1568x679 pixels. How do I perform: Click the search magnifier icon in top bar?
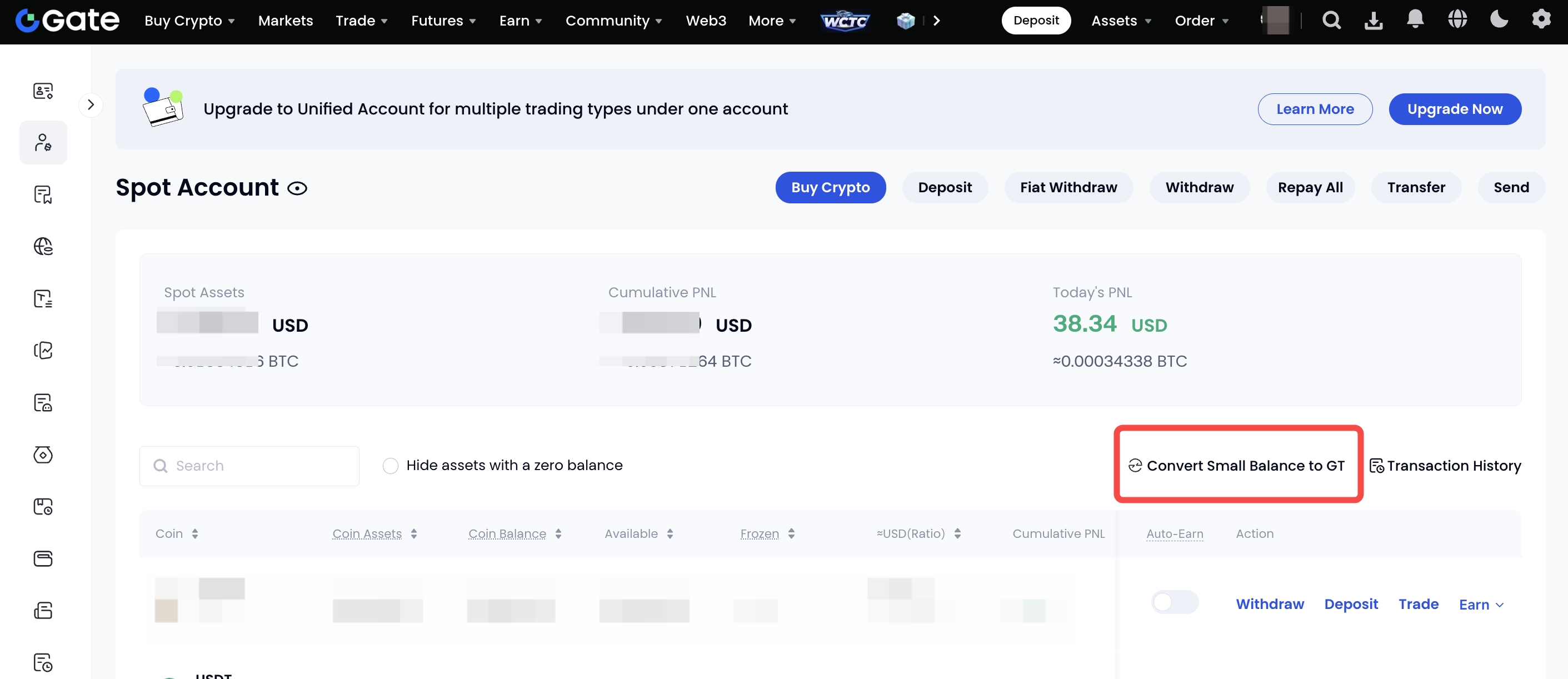click(x=1331, y=21)
